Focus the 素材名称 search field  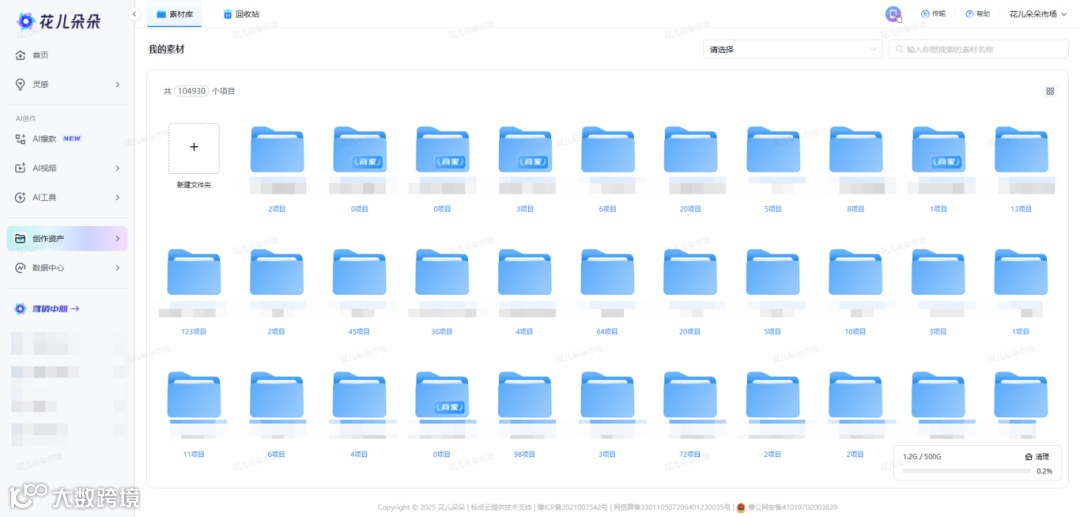(979, 49)
